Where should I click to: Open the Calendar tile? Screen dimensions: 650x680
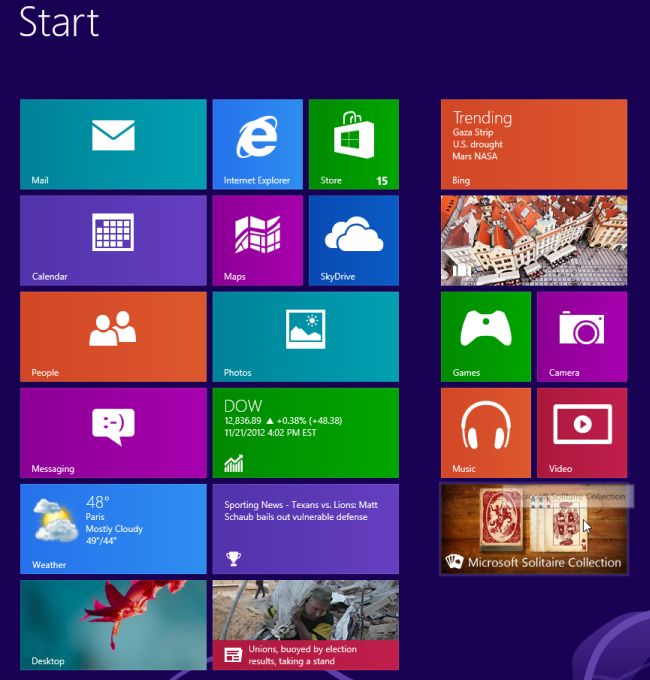point(113,240)
